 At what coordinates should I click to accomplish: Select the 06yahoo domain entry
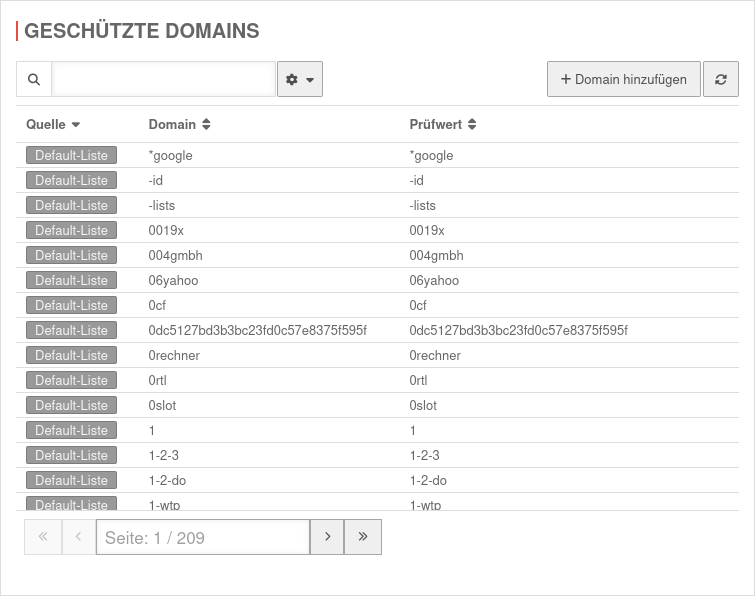[x=173, y=280]
